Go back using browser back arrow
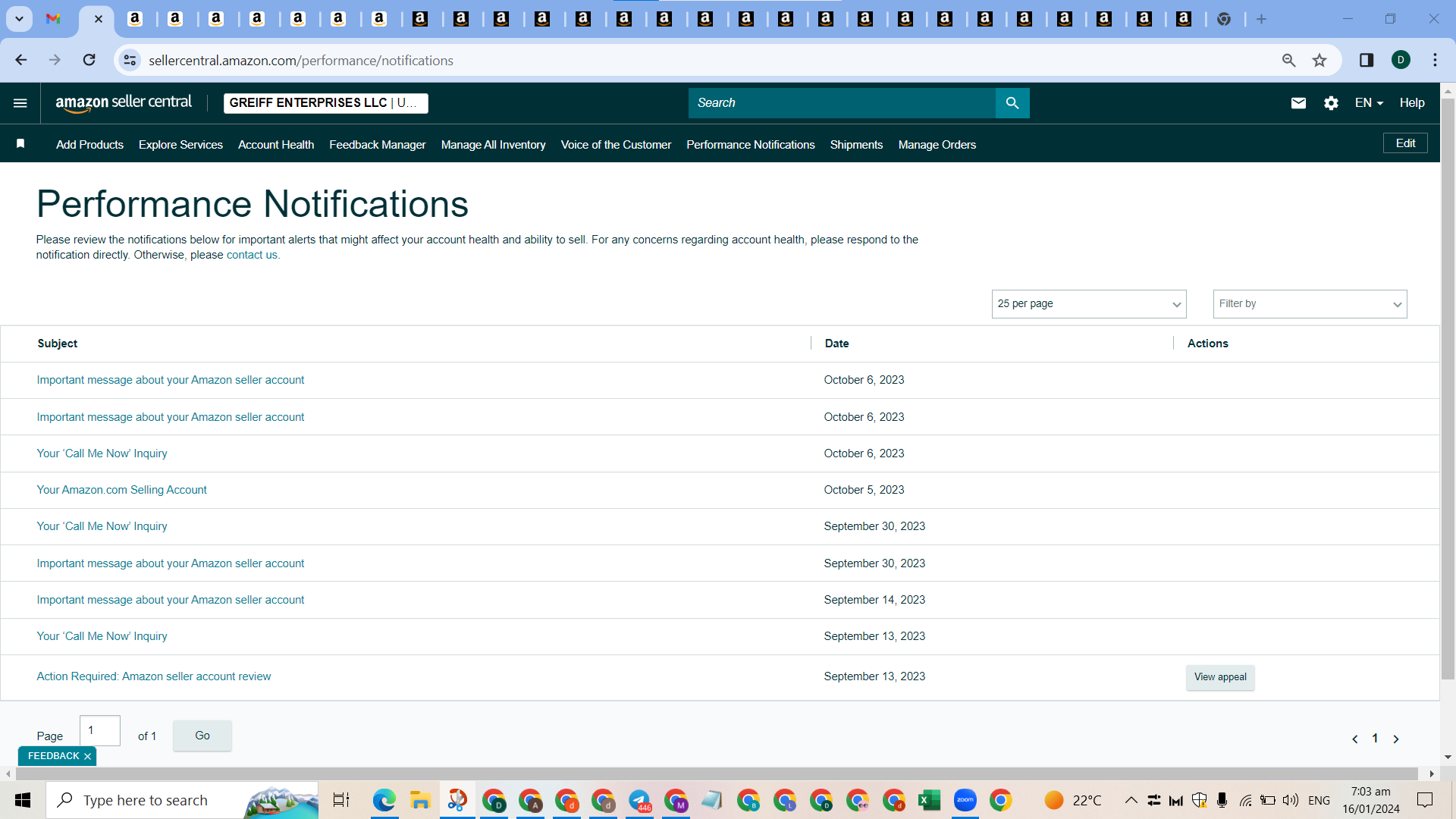Image resolution: width=1456 pixels, height=819 pixels. [x=20, y=60]
